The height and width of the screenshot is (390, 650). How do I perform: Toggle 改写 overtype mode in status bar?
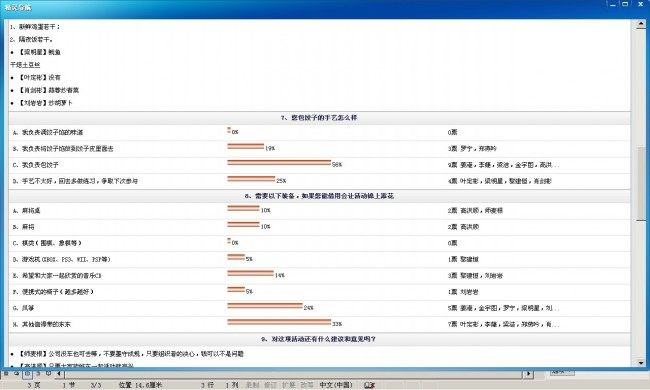tap(307, 385)
